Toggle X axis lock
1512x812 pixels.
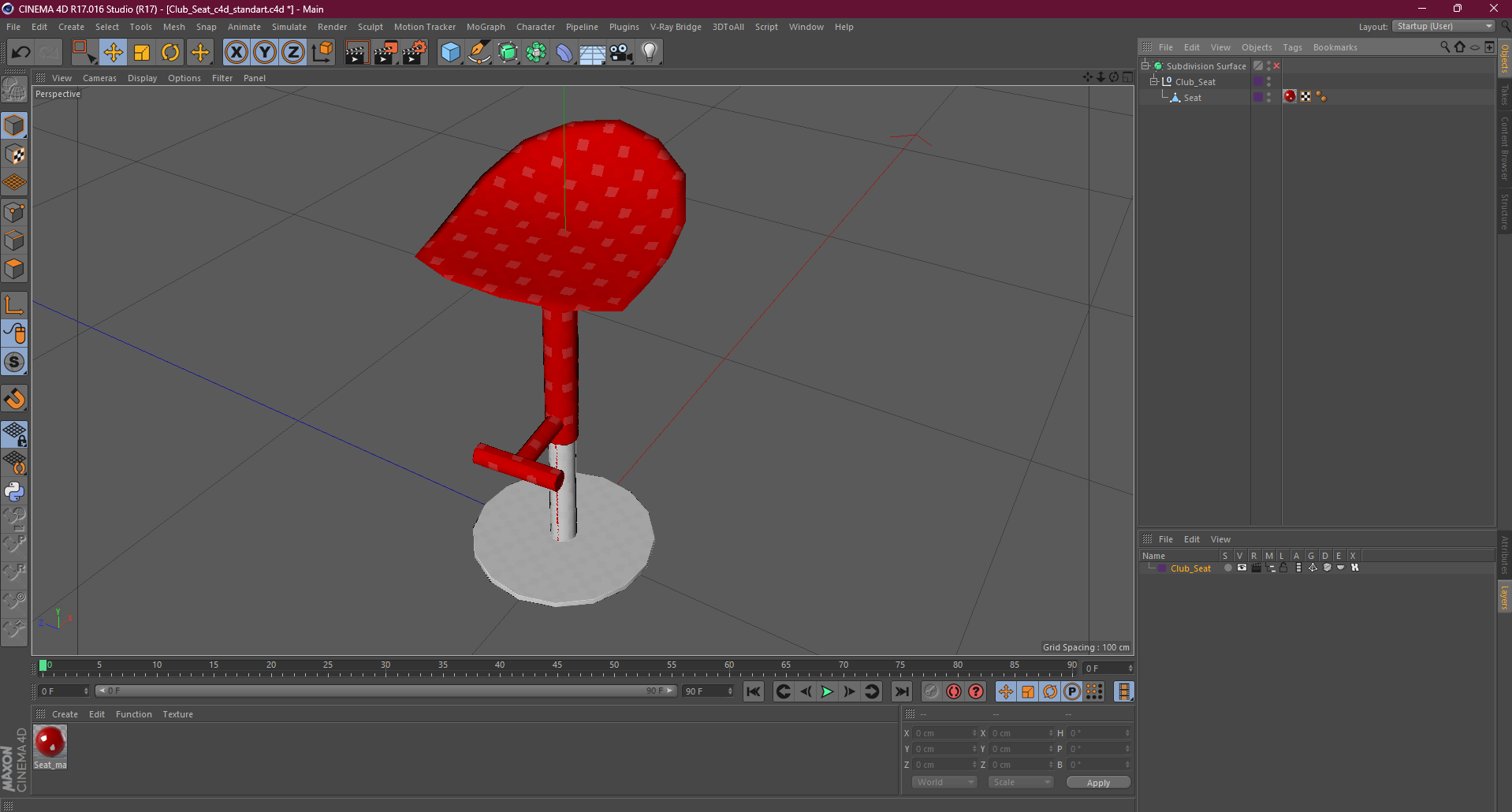236,53
